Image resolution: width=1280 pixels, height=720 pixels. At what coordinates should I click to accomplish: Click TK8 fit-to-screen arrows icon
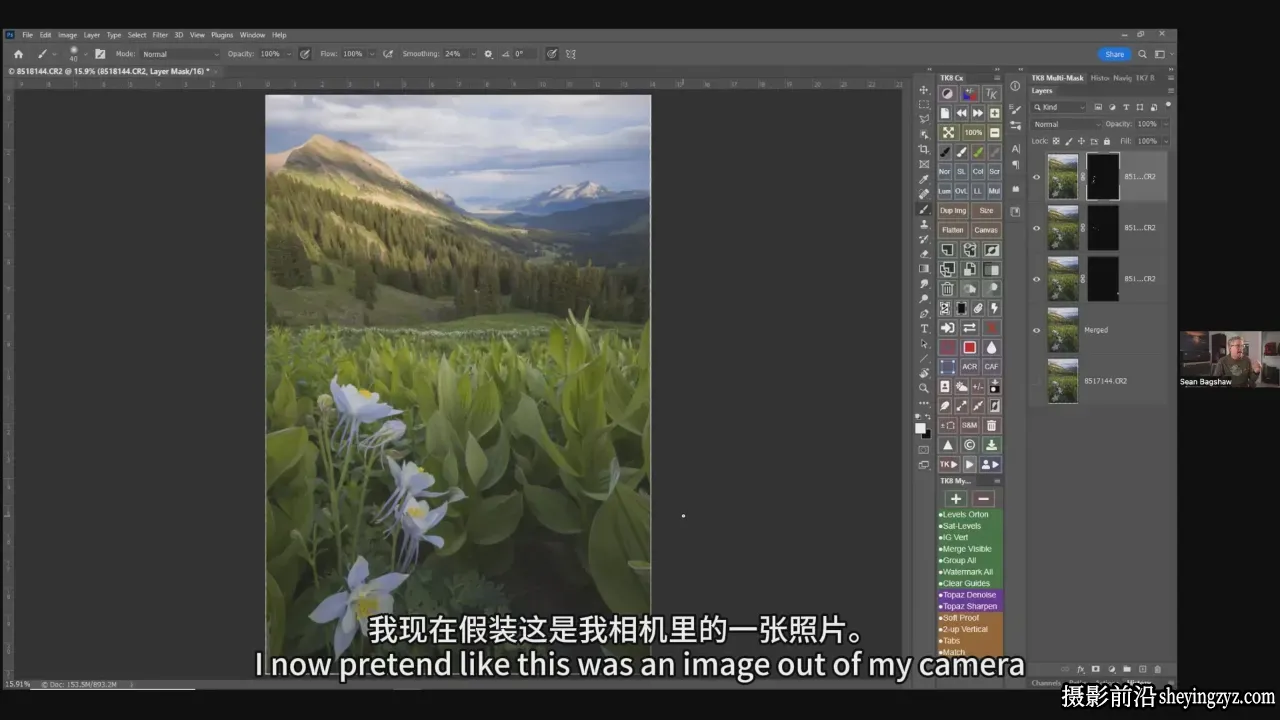[x=948, y=133]
